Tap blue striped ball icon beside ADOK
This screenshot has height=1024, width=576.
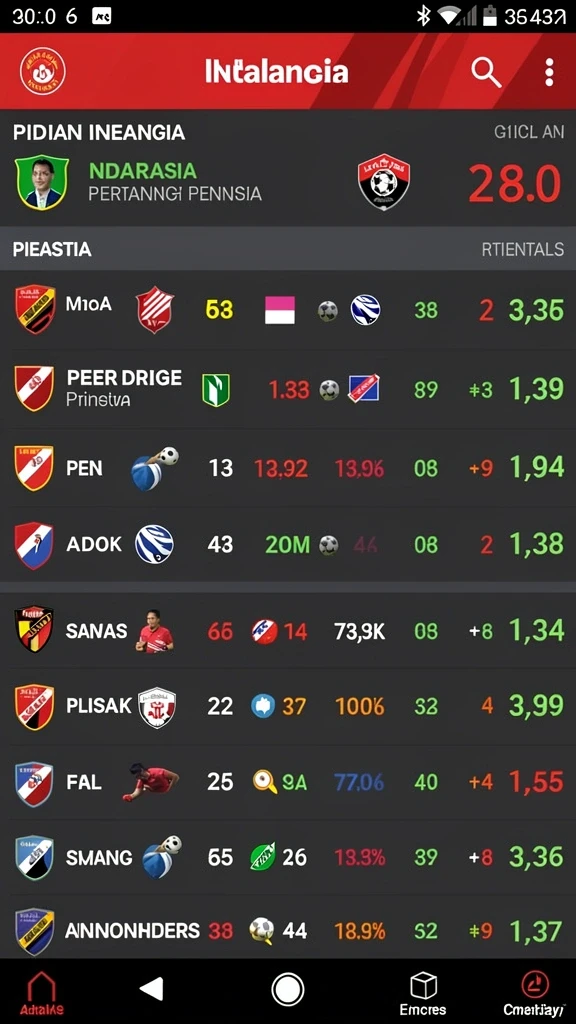pos(154,544)
